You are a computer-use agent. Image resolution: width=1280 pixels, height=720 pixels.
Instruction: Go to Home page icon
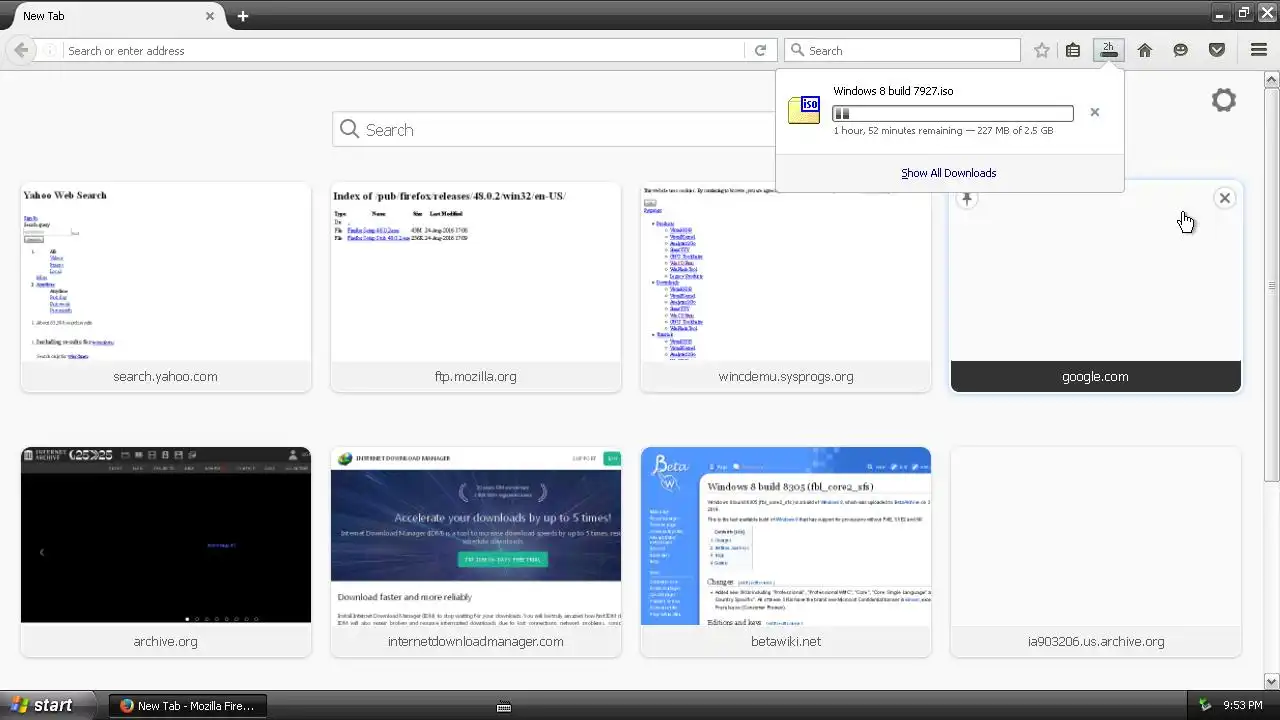point(1145,50)
